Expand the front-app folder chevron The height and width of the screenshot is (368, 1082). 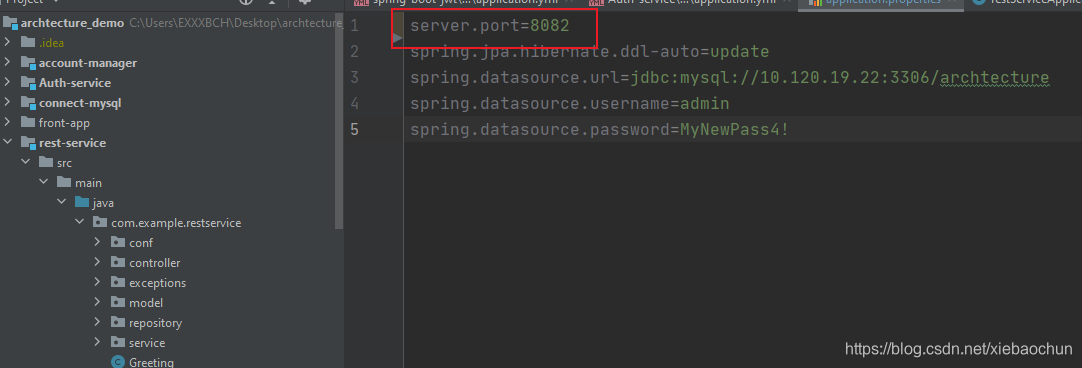pyautogui.click(x=7, y=123)
